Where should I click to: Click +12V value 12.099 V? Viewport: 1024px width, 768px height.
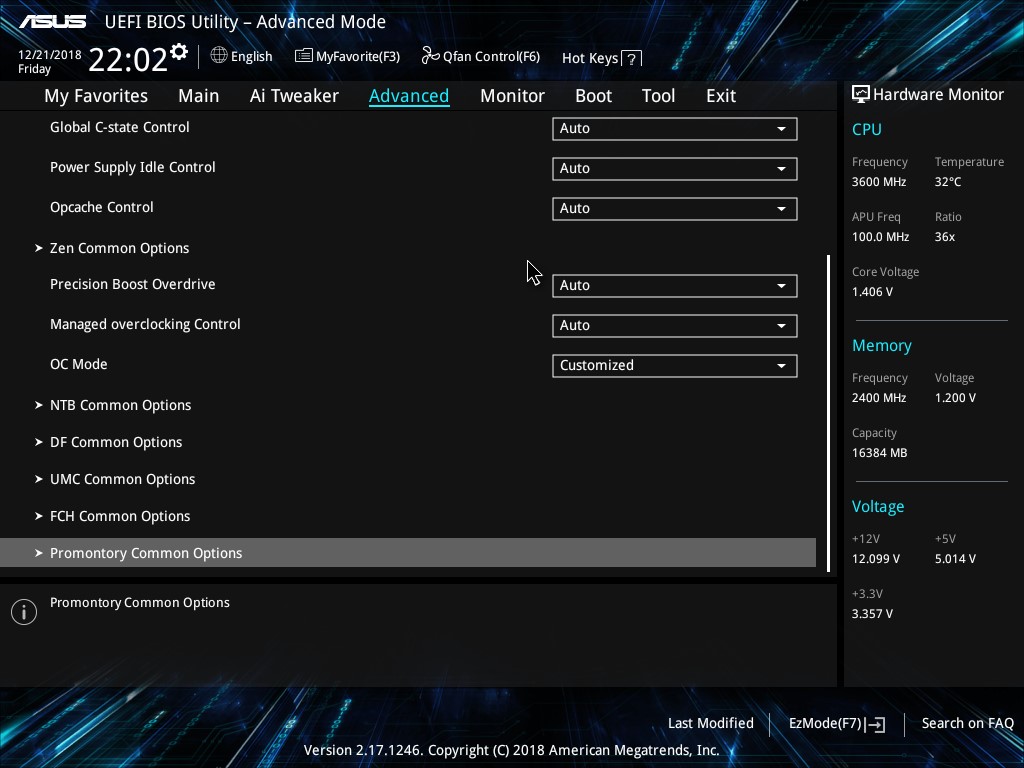(876, 559)
